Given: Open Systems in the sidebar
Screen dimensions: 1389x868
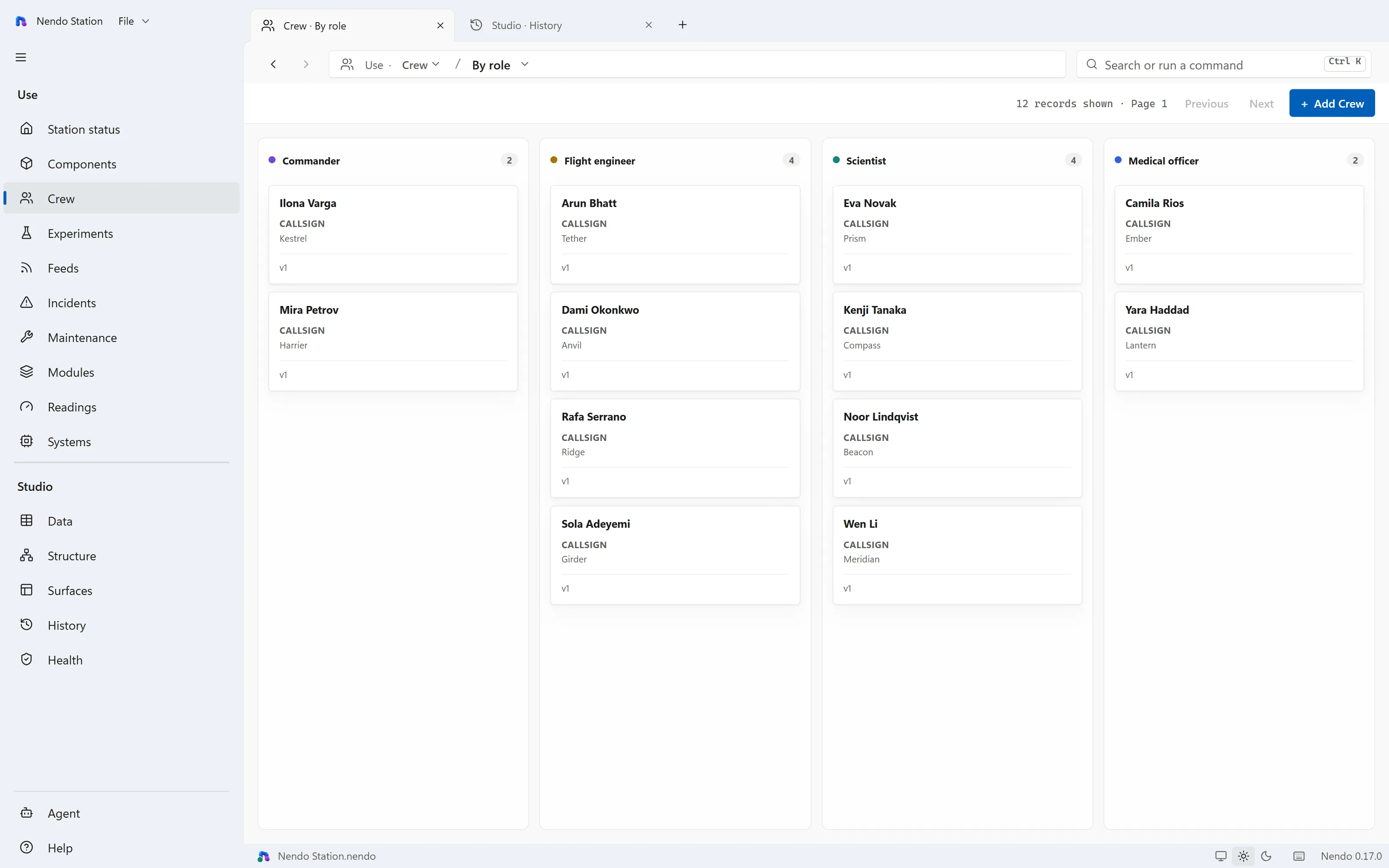Looking at the screenshot, I should (121, 441).
